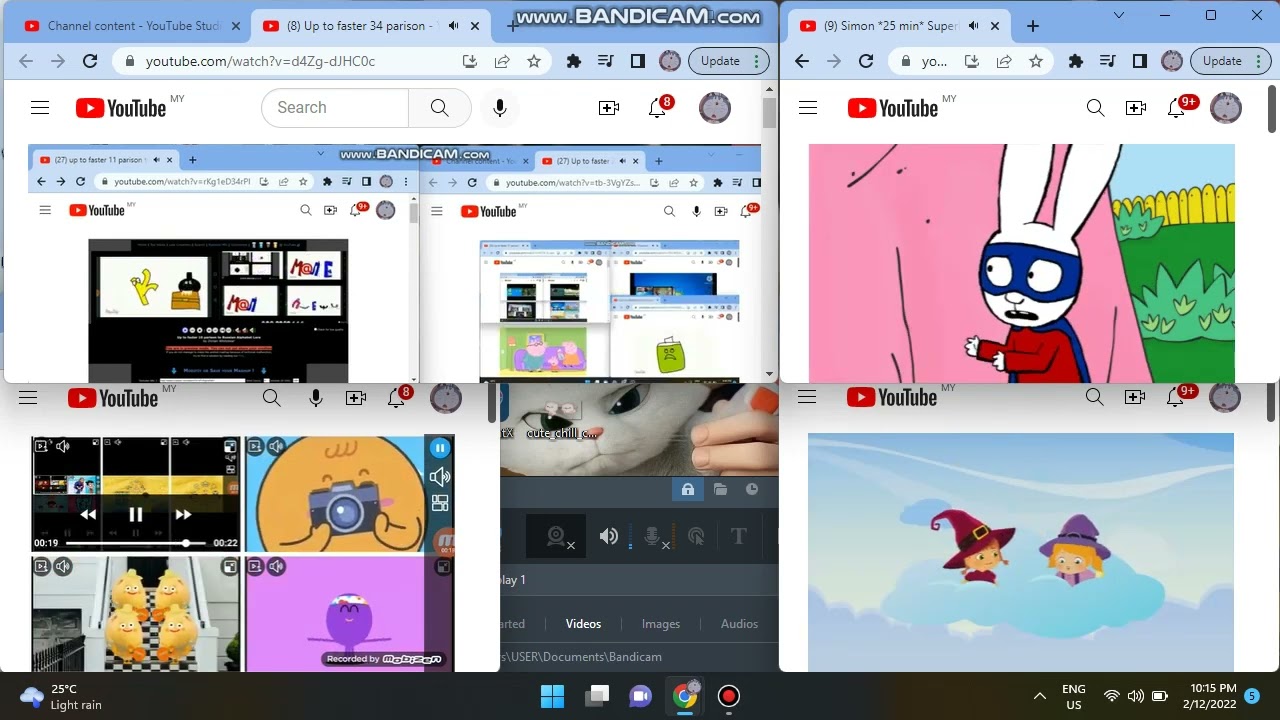Image resolution: width=1280 pixels, height=720 pixels.
Task: Open media controls icon in left Chrome toolbar
Action: click(606, 61)
